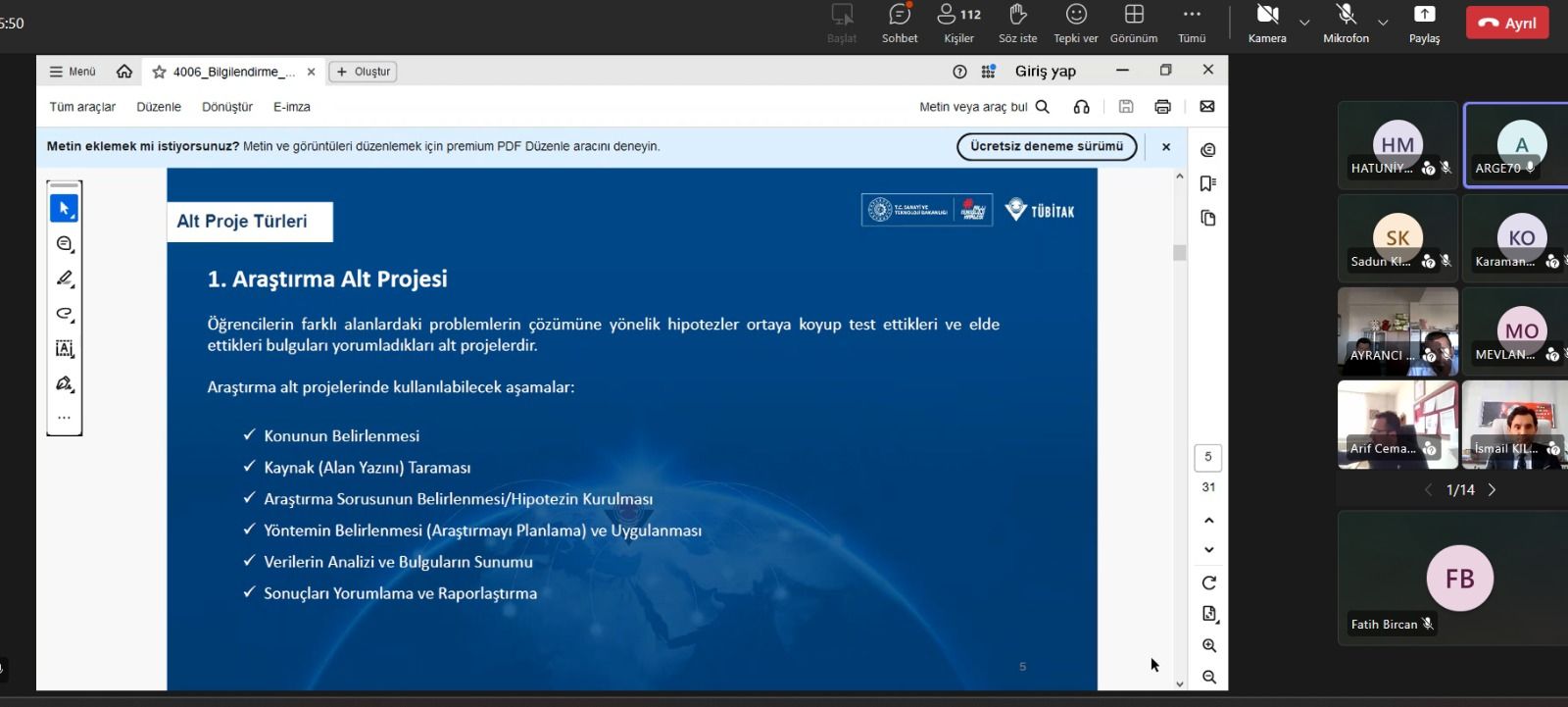Raise hand with Söz iste

click(x=1017, y=24)
